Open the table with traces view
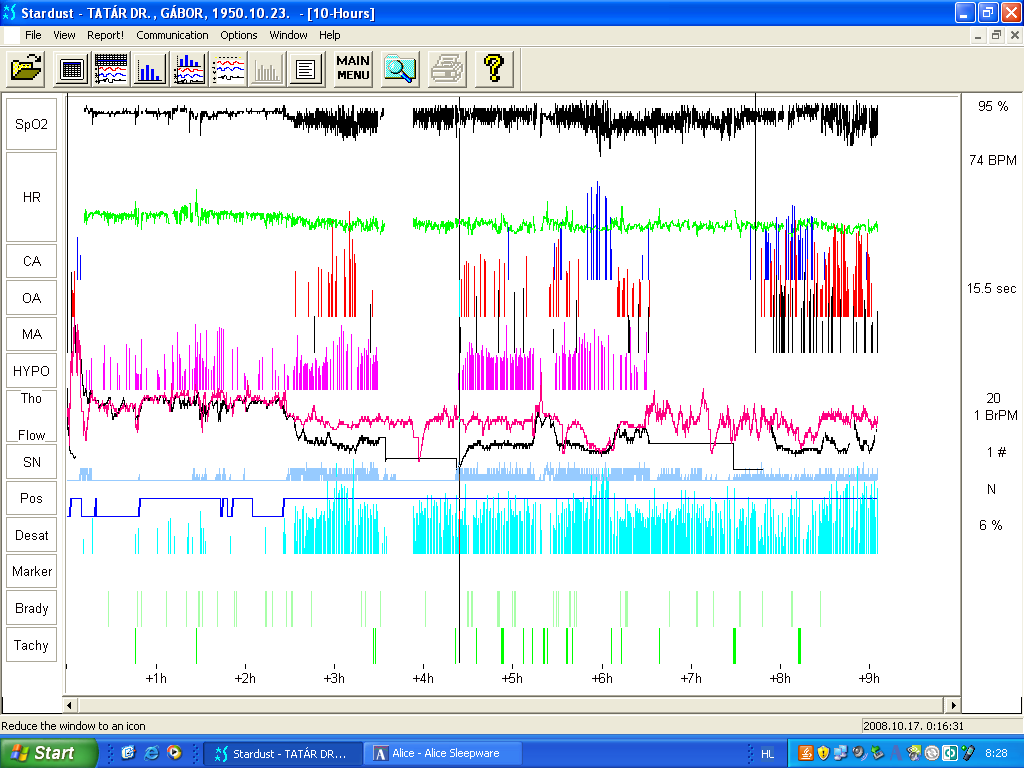 pyautogui.click(x=111, y=68)
